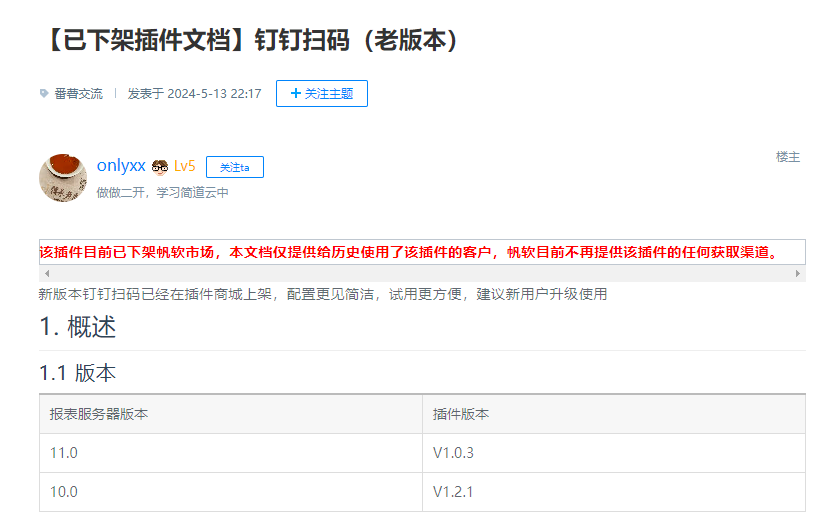Click the left arrow of horizontal scrollbar
The height and width of the screenshot is (522, 840).
[x=47, y=273]
